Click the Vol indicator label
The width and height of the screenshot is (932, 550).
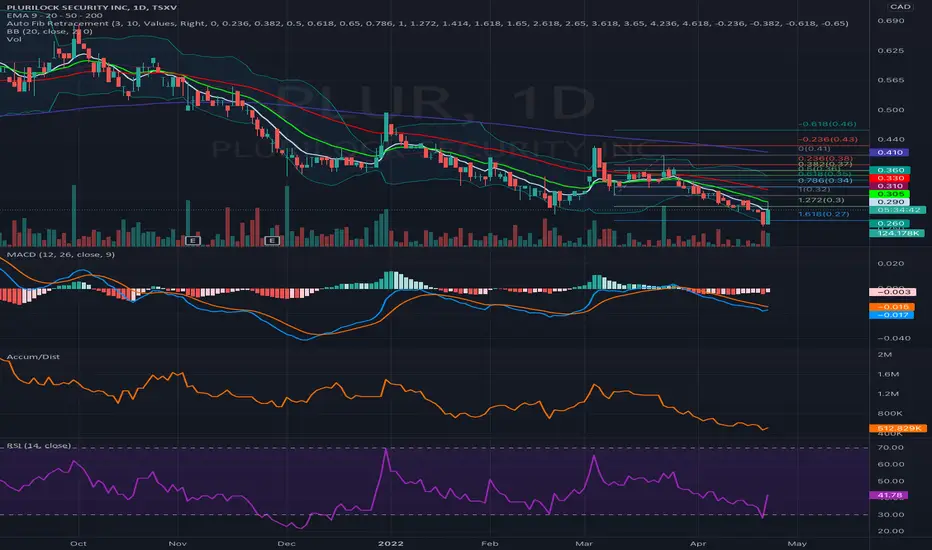pyautogui.click(x=14, y=39)
